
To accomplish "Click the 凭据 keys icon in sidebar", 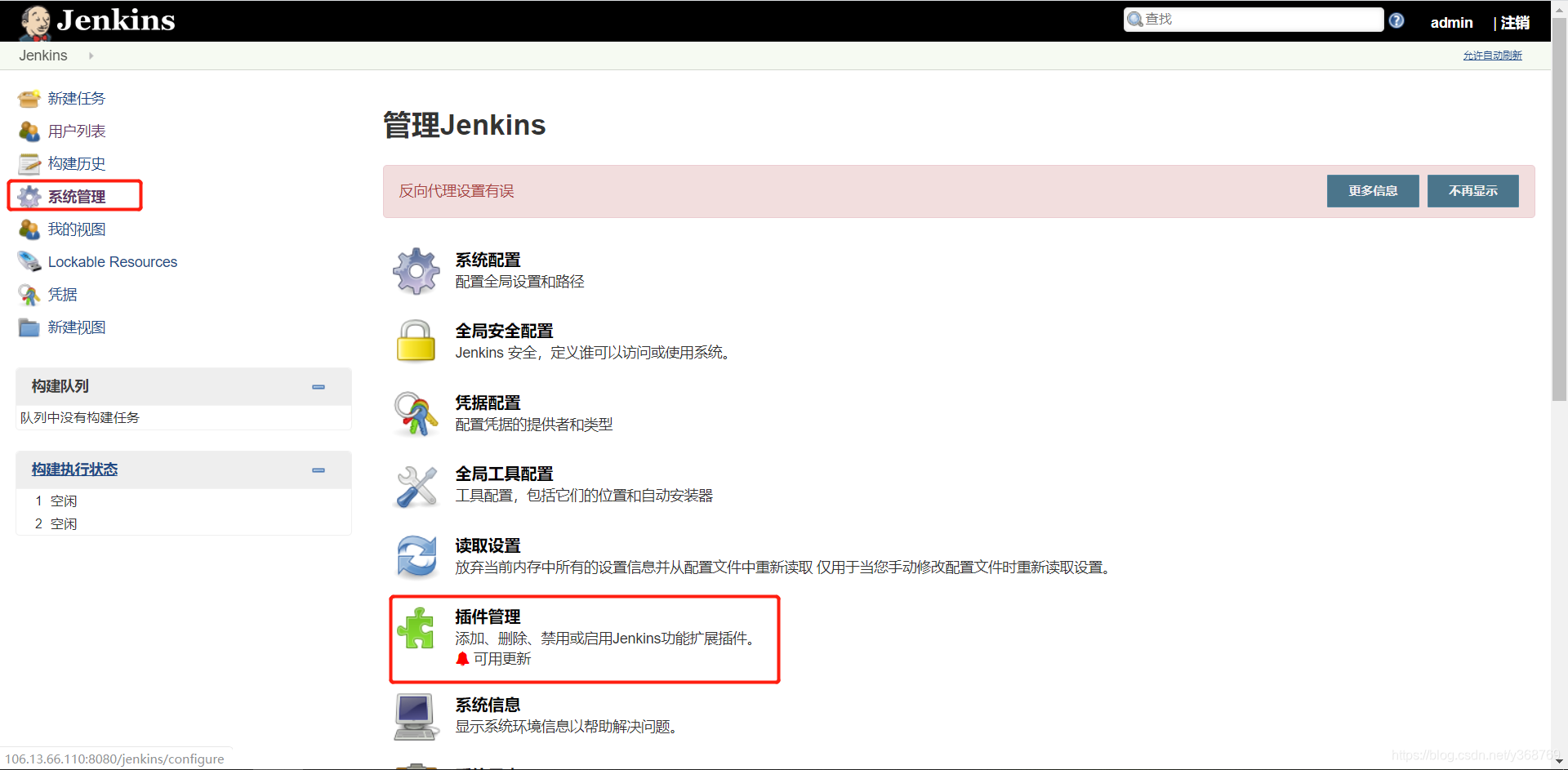I will coord(29,295).
